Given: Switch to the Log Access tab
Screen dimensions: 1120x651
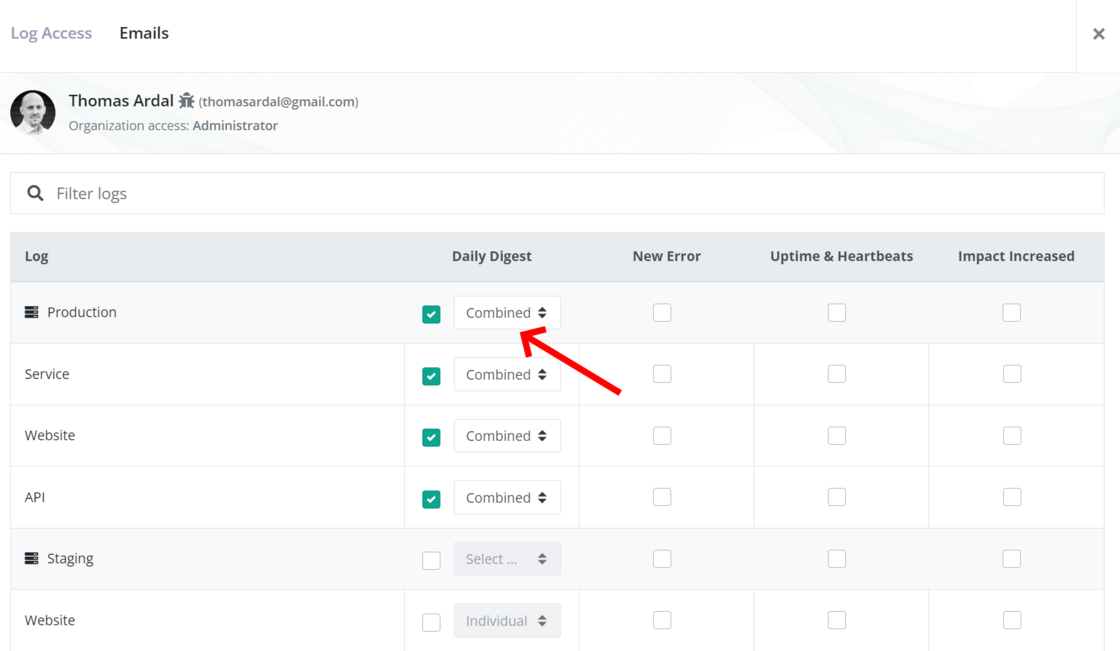Looking at the screenshot, I should pos(51,33).
